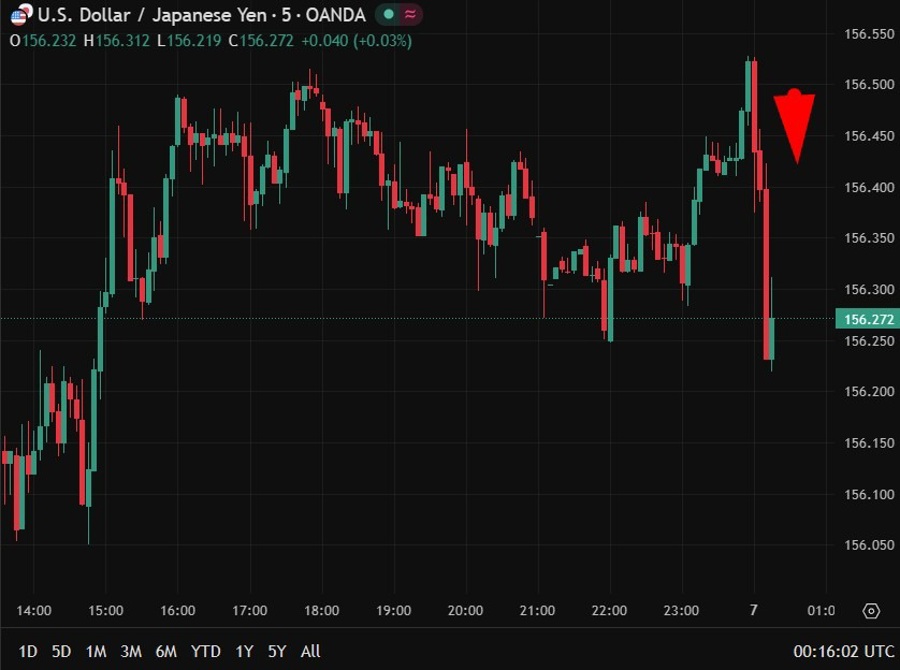Select the YTD time range
This screenshot has width=900, height=670.
pyautogui.click(x=205, y=652)
